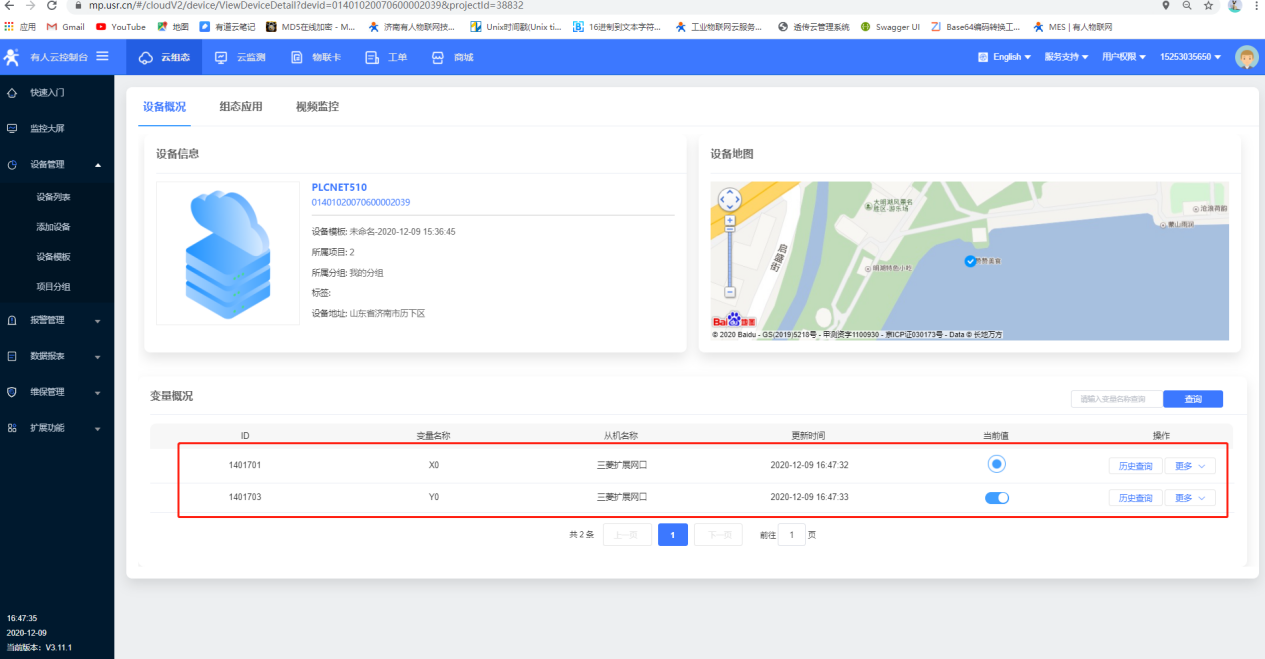Expand 更多 dropdown for X0 row
This screenshot has width=1265, height=659.
pyautogui.click(x=1189, y=465)
